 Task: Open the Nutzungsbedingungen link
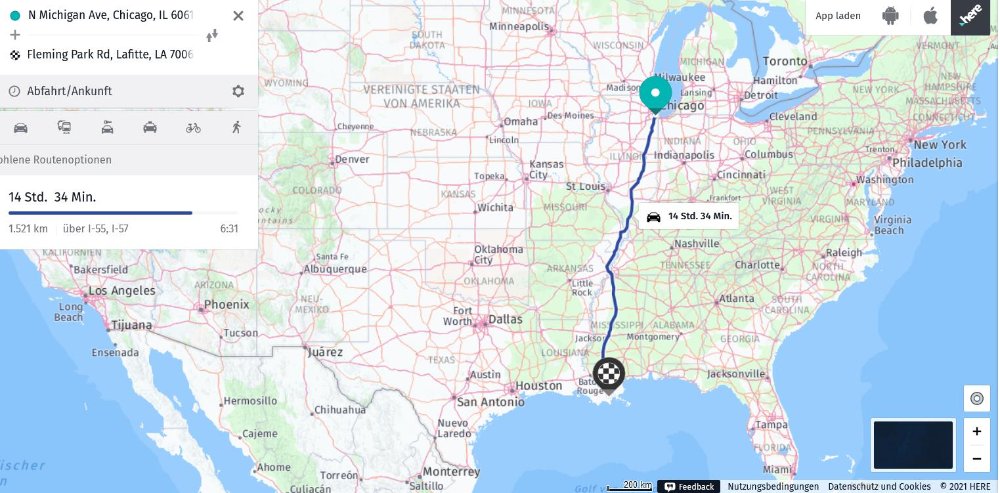pos(773,487)
